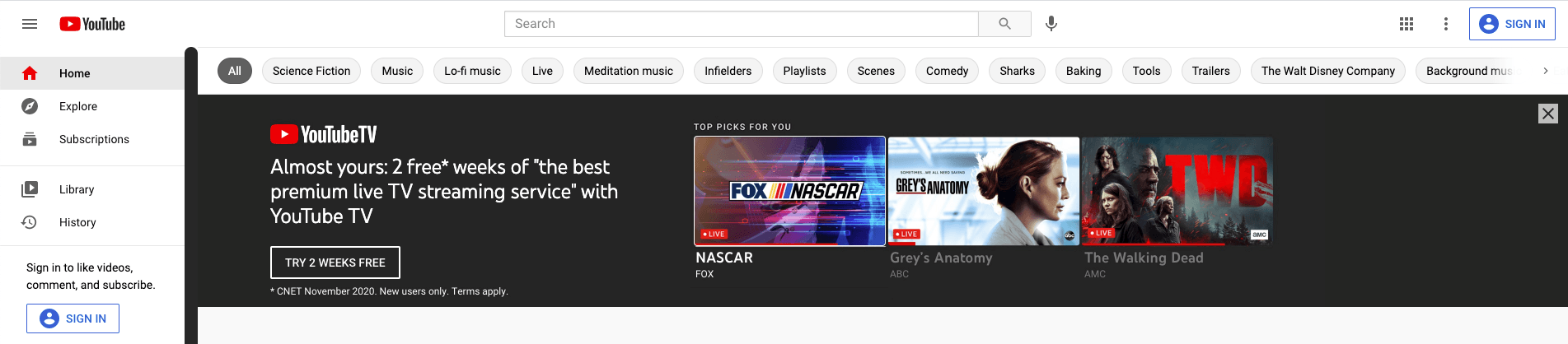Select the Meditation music chip
1568x344 pixels.
click(x=629, y=71)
